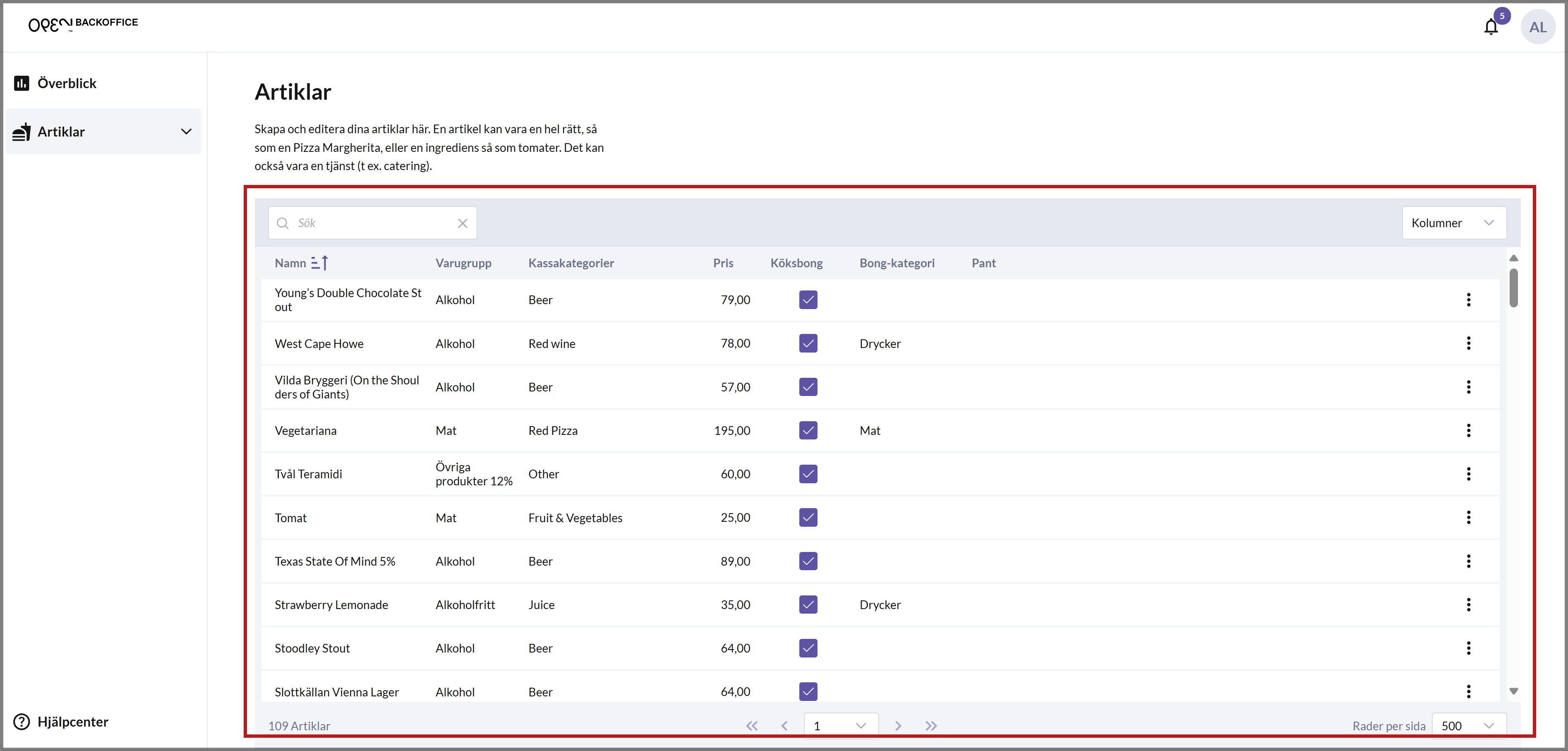Open Överblick in the sidebar
1568x751 pixels.
click(x=67, y=84)
